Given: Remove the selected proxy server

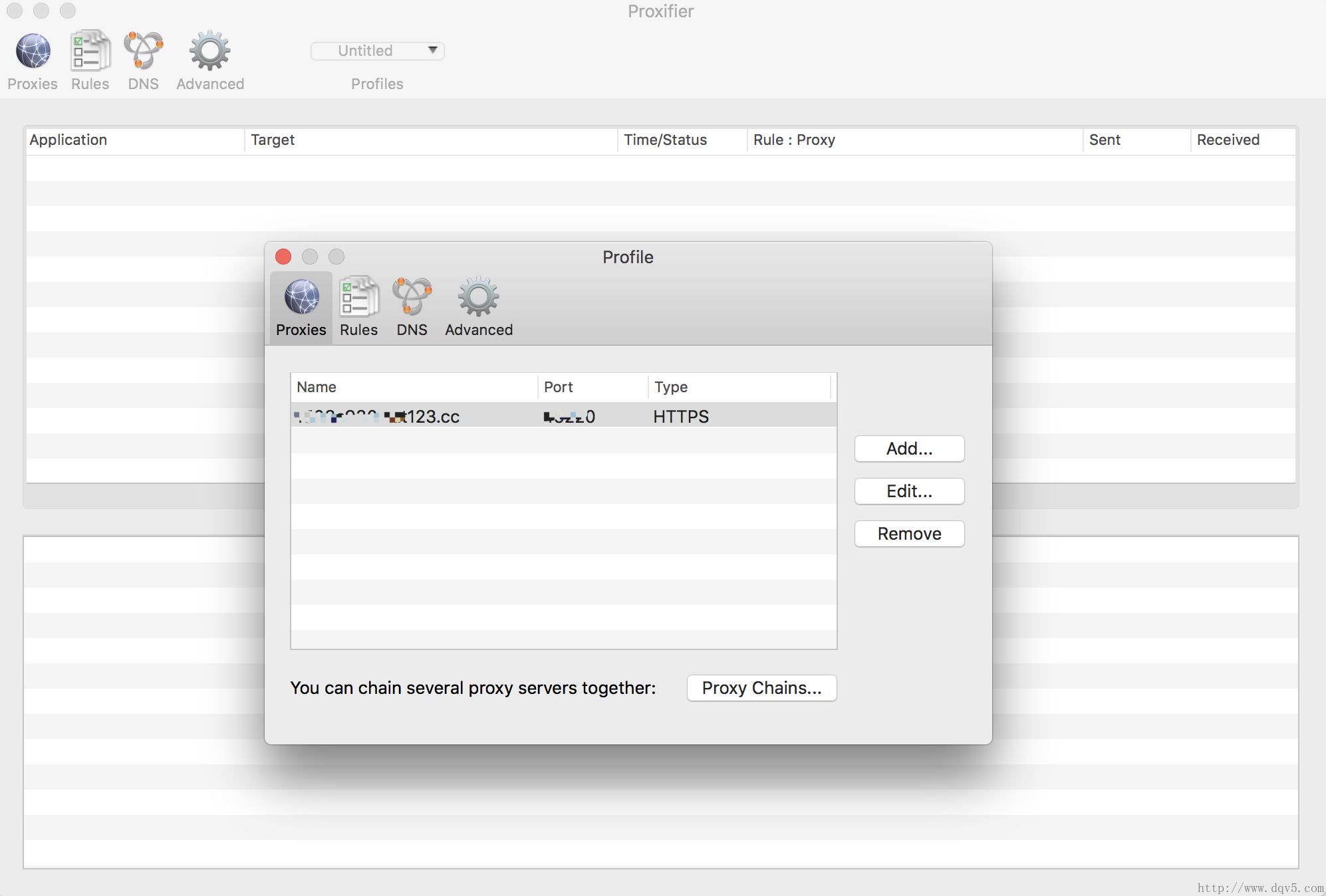Looking at the screenshot, I should point(909,534).
